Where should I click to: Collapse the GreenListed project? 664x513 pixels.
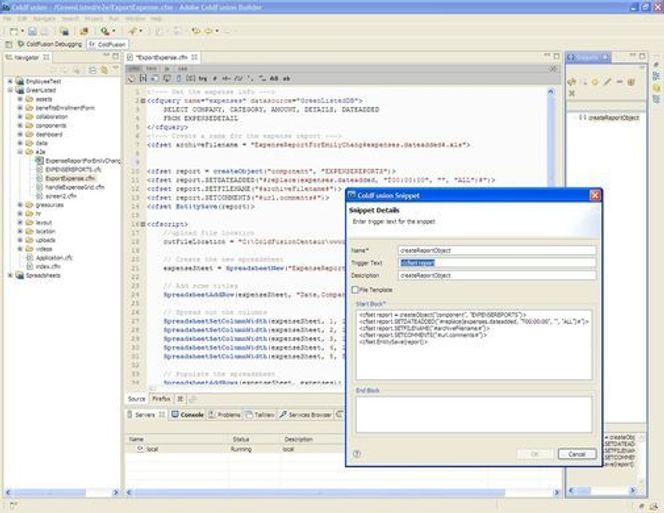(10, 90)
